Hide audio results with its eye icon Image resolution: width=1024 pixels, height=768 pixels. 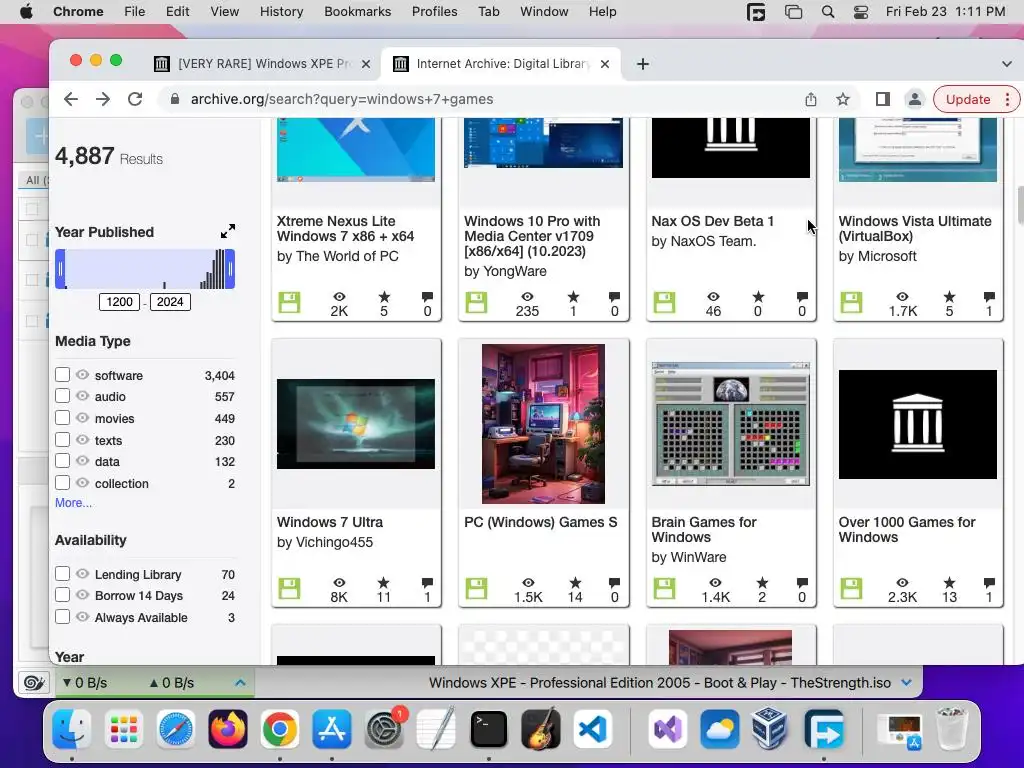(x=82, y=396)
